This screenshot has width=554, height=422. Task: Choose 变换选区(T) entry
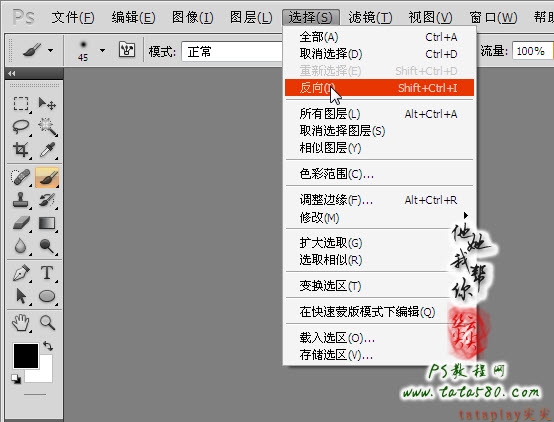(x=379, y=286)
